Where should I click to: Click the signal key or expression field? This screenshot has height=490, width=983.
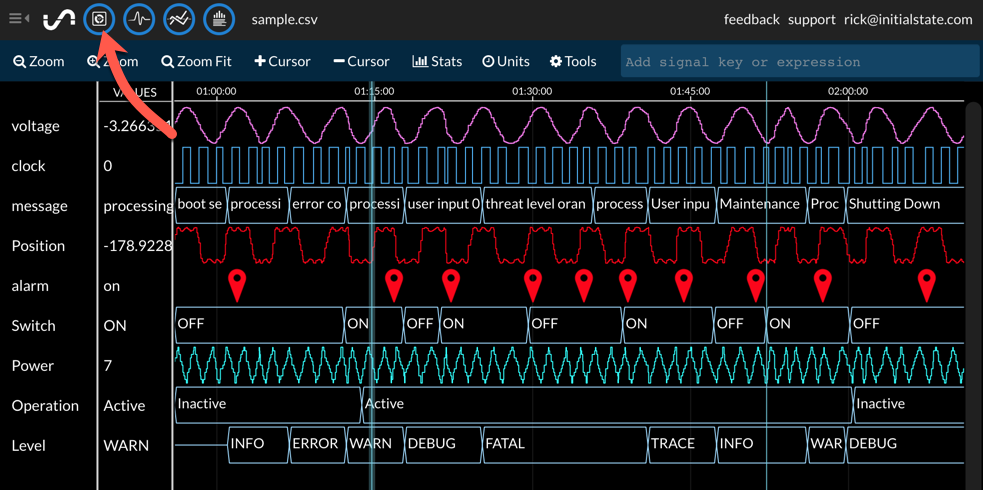point(798,62)
